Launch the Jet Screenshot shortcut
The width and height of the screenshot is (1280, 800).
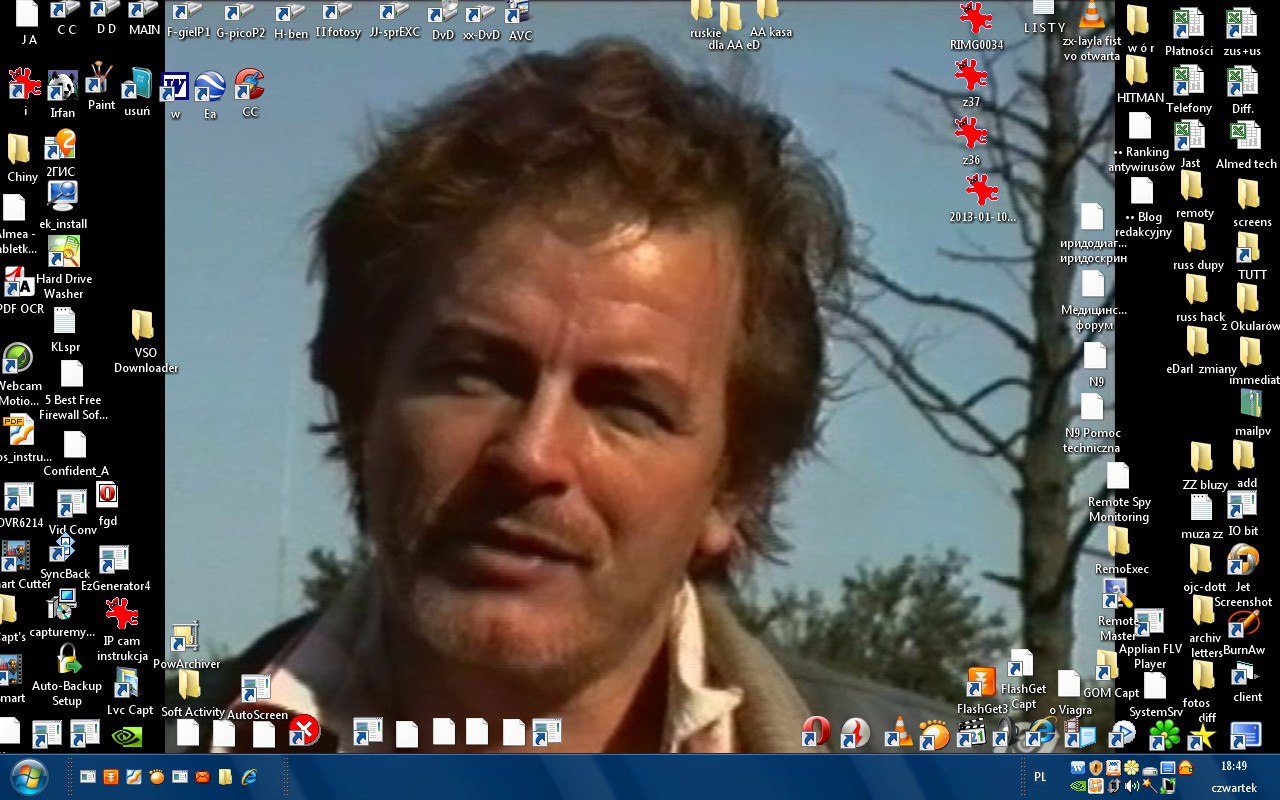point(1243,561)
